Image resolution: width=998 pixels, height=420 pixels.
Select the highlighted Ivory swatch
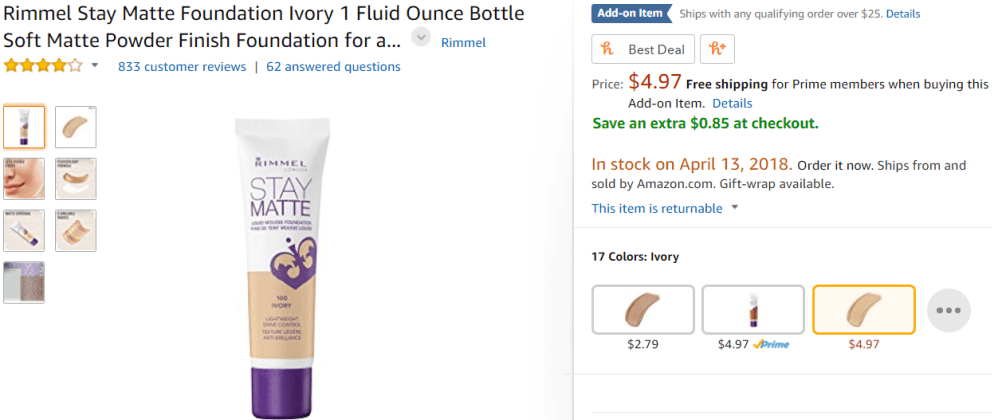(863, 309)
